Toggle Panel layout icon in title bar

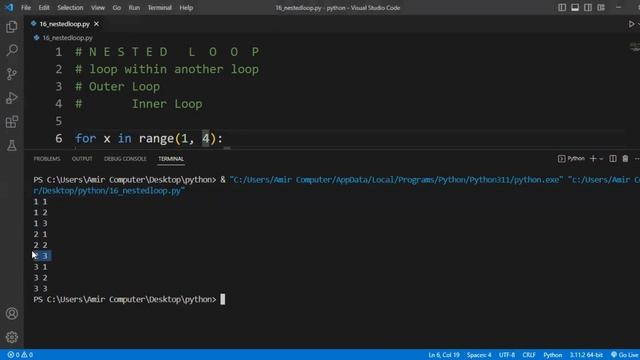point(575,7)
